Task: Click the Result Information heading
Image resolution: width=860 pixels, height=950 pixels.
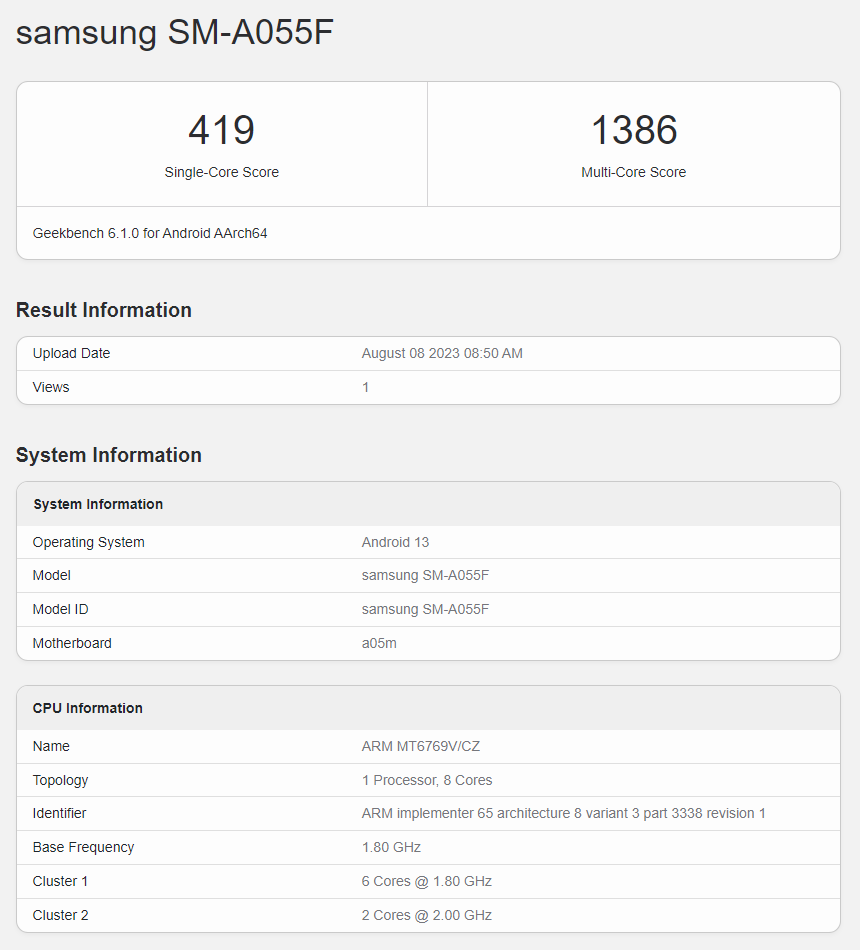Action: [x=103, y=310]
